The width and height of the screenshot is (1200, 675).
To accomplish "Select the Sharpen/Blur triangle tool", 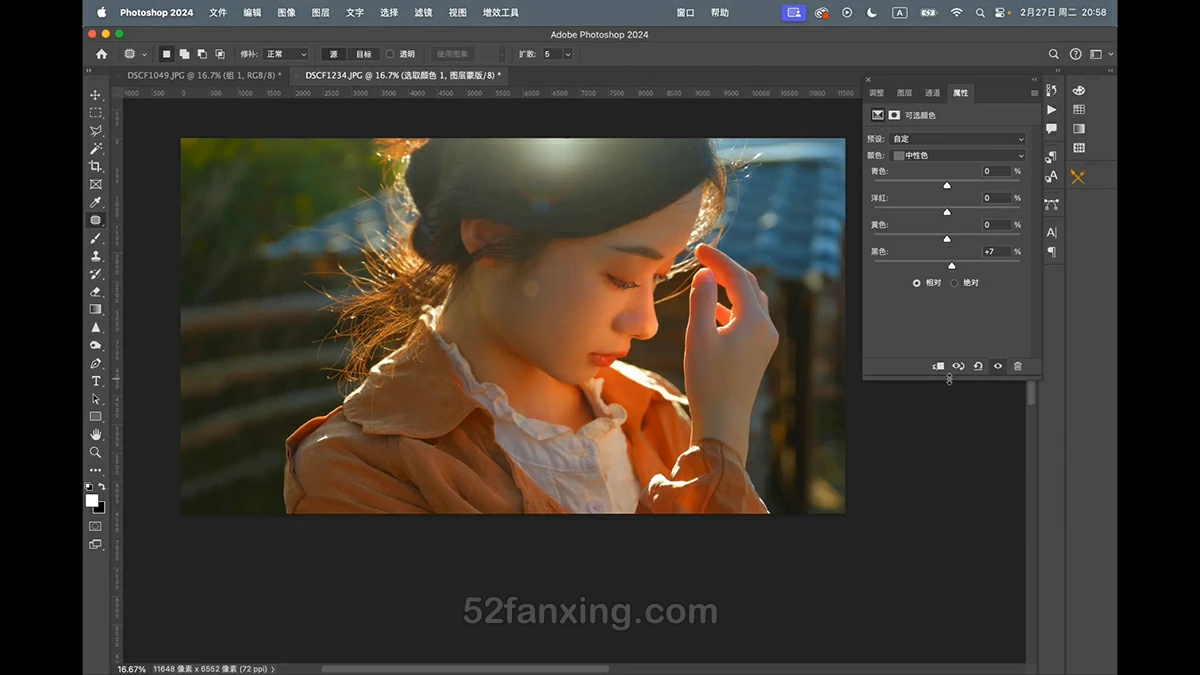I will pyautogui.click(x=96, y=327).
